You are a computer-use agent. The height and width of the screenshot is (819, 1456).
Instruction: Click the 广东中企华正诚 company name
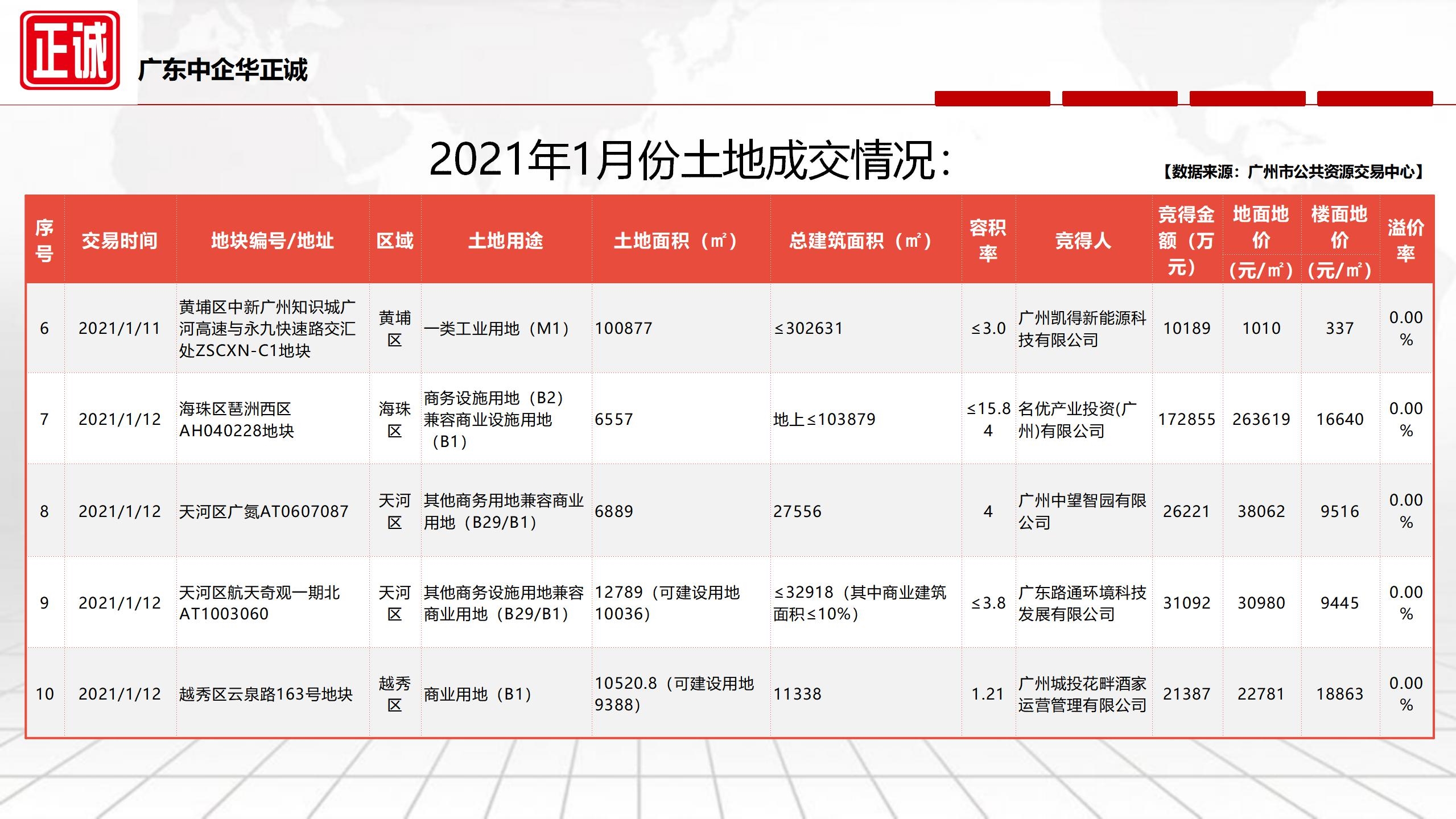pyautogui.click(x=222, y=71)
